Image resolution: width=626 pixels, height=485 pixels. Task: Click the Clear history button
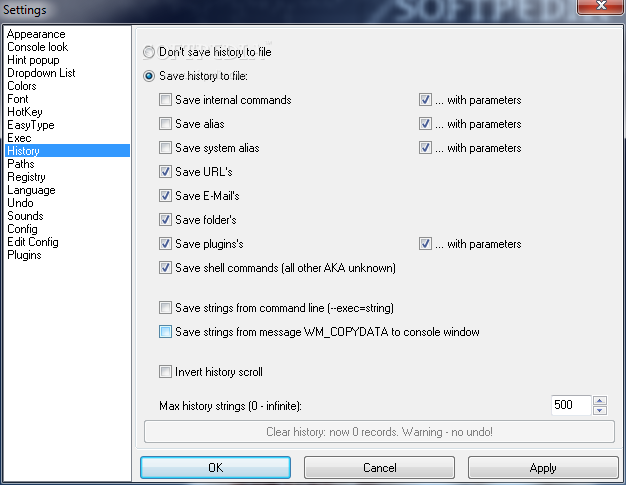(379, 432)
